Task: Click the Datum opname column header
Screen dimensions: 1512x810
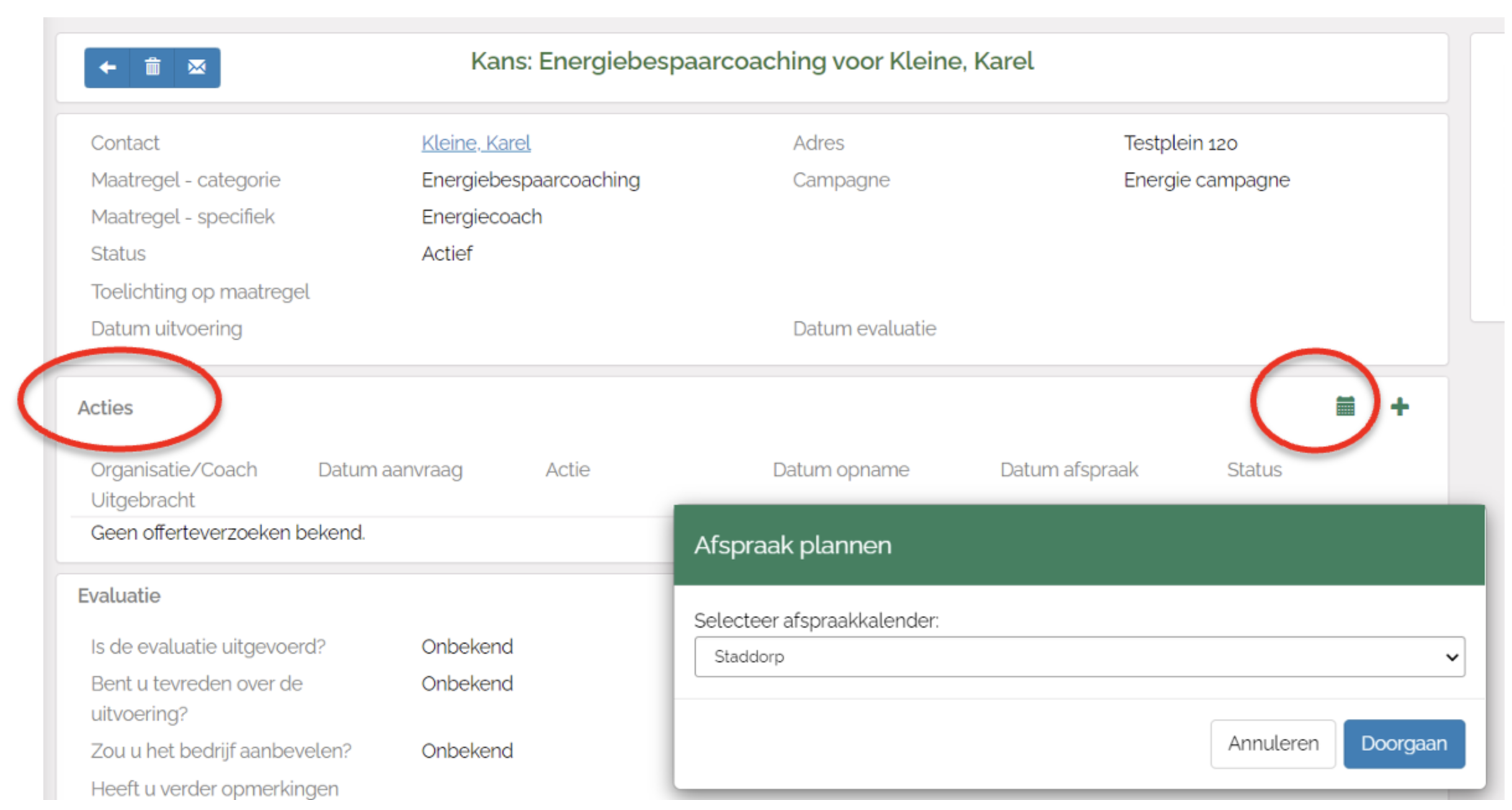Action: click(840, 470)
